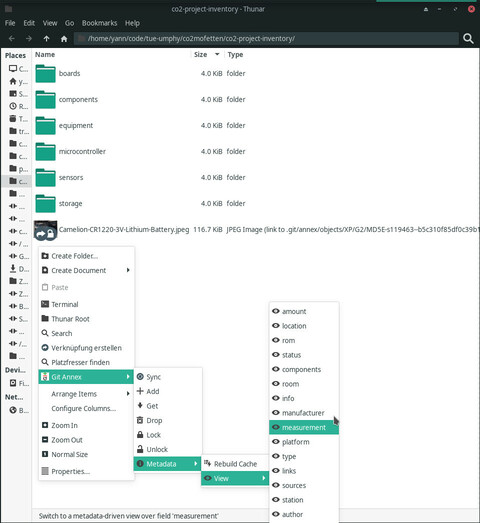Open the Metadata submenu
Image resolution: width=480 pixels, height=523 pixels.
click(x=167, y=464)
